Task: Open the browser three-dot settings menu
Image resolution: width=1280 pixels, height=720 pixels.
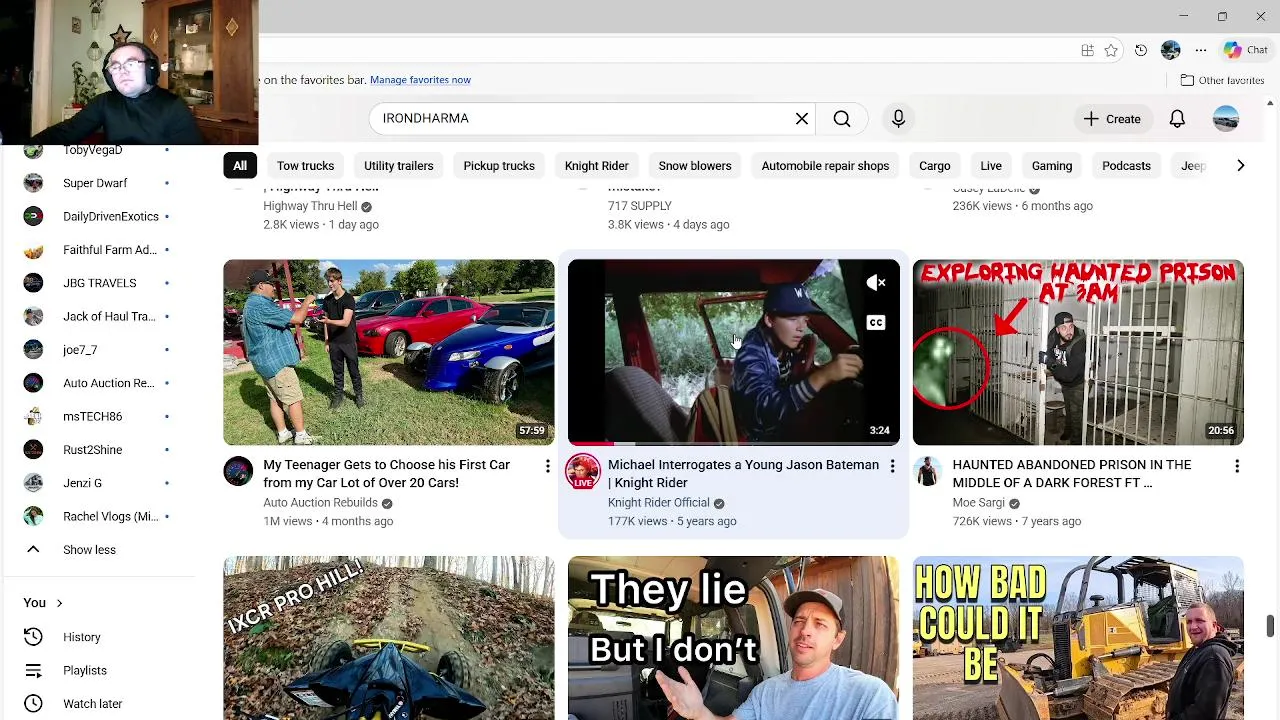Action: [x=1201, y=50]
